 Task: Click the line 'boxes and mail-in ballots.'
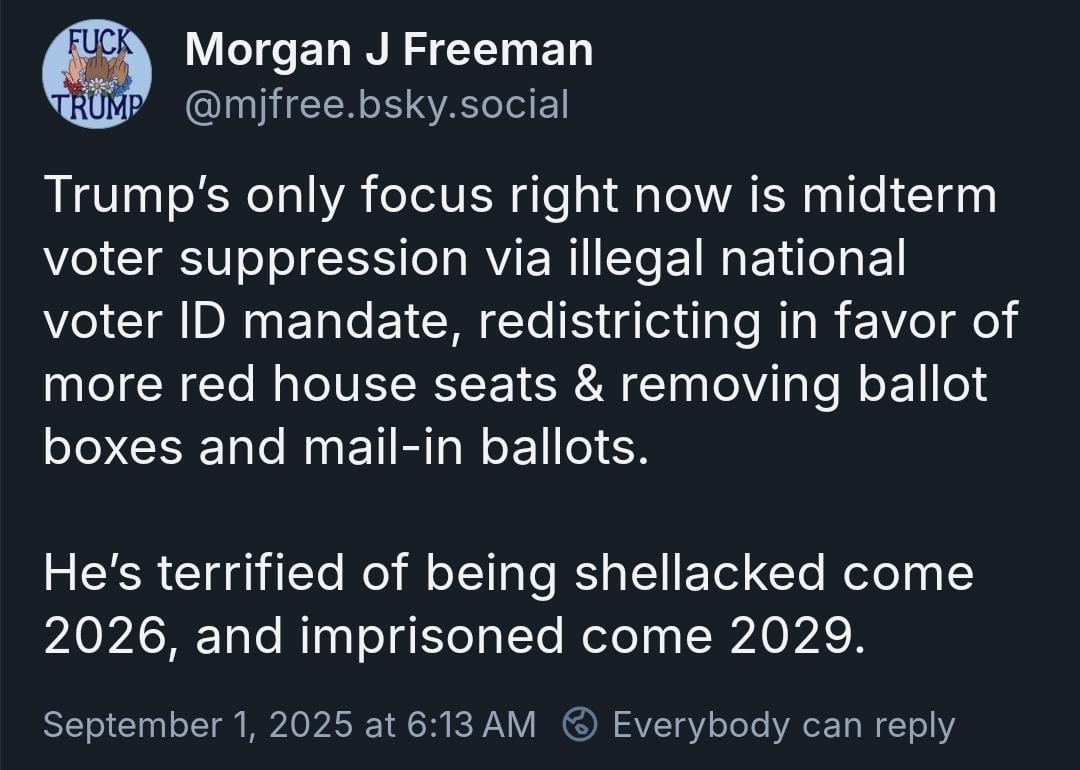(346, 448)
